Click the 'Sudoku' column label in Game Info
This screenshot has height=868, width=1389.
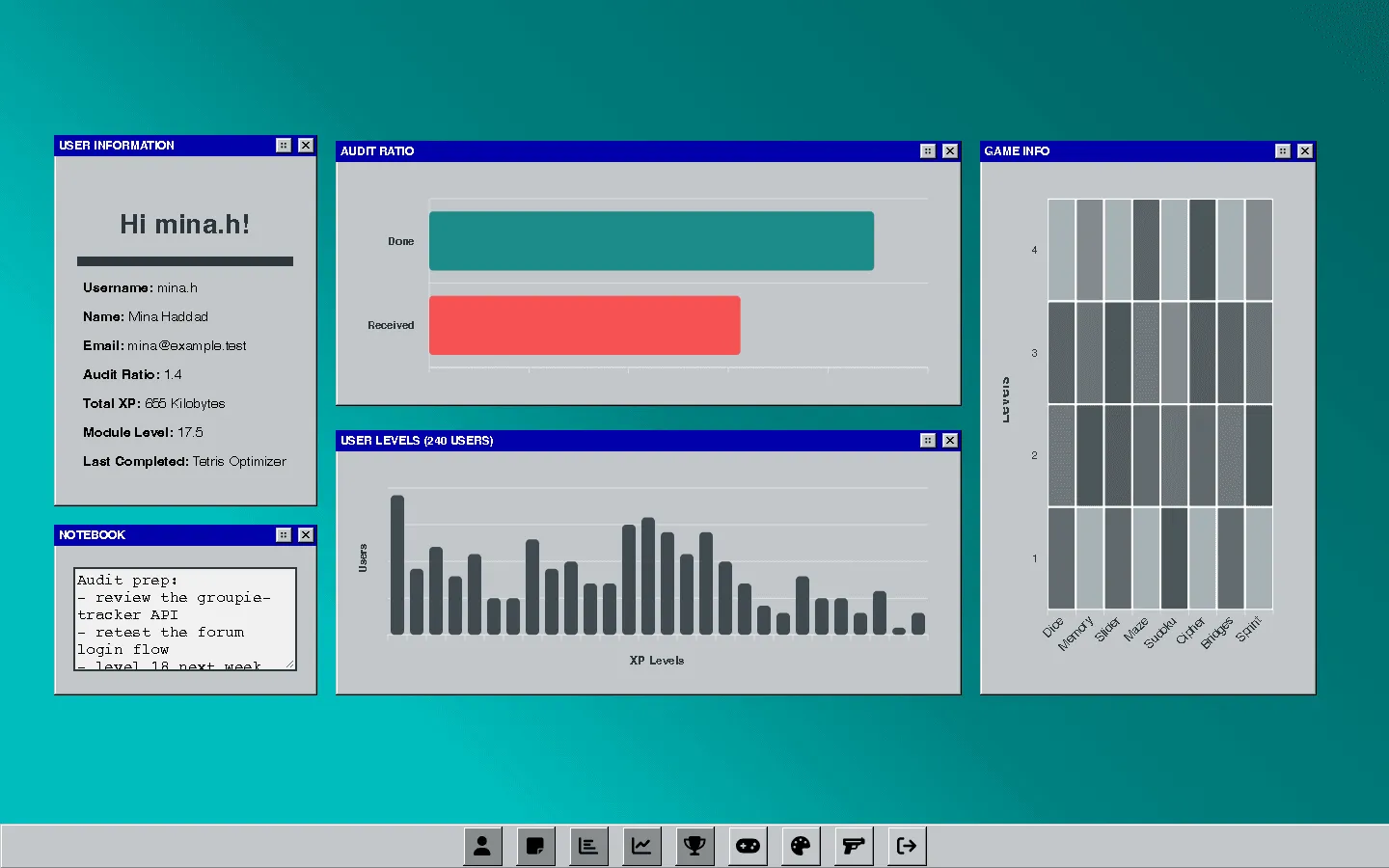(x=1160, y=632)
